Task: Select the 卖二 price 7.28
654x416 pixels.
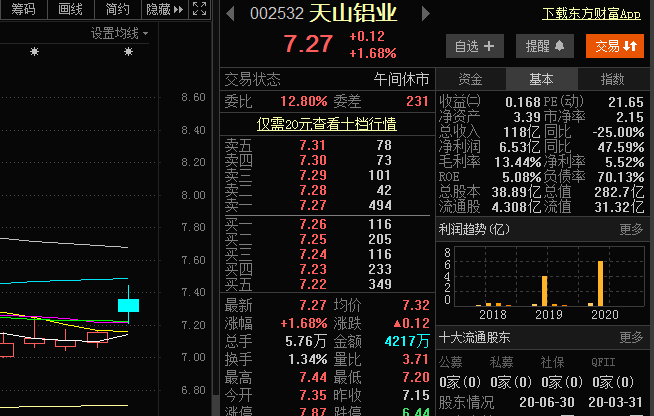Action: coord(312,190)
